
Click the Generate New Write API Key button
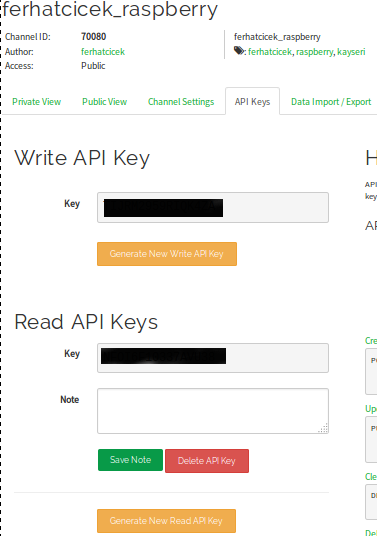pos(167,254)
